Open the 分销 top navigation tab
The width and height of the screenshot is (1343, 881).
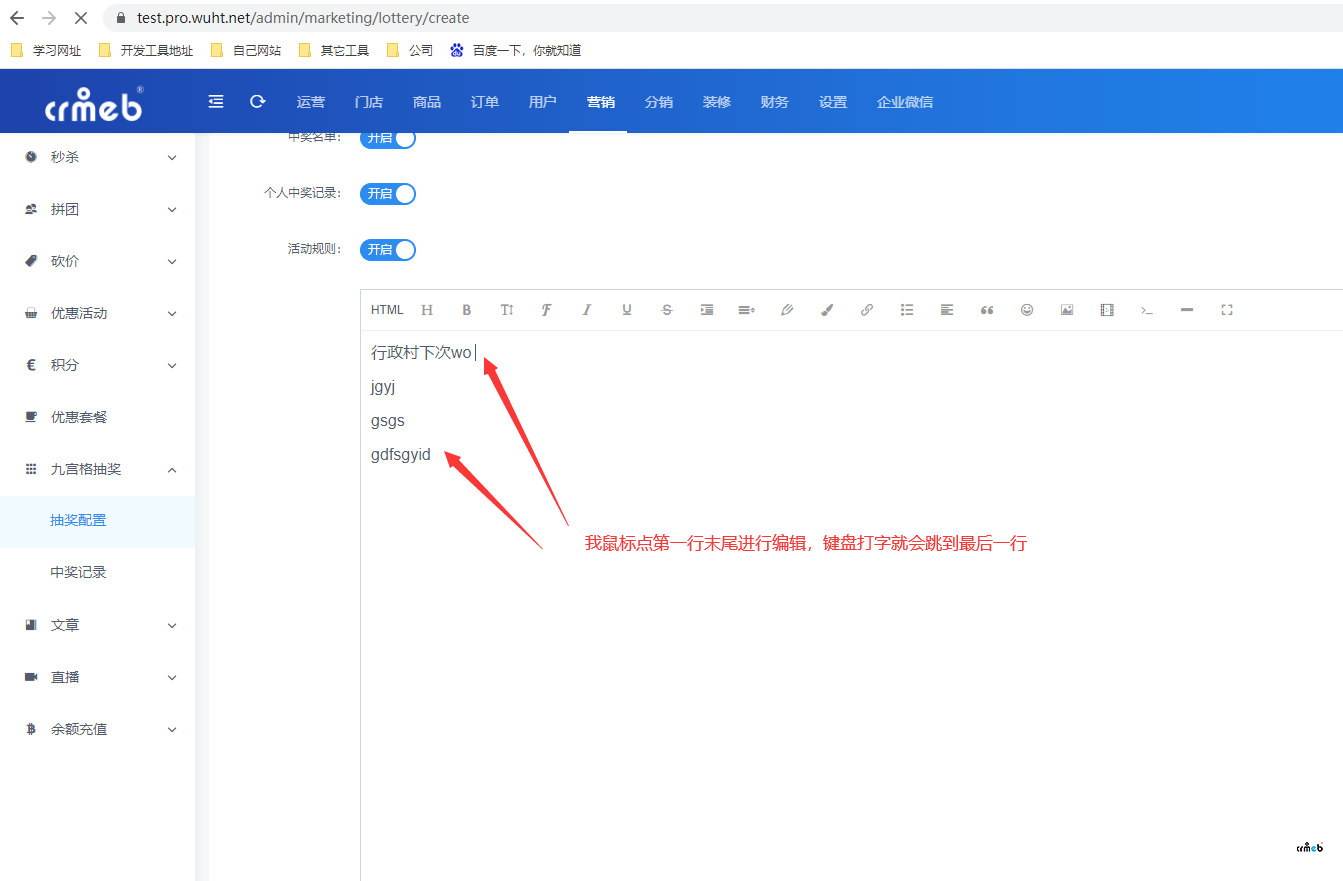point(659,102)
